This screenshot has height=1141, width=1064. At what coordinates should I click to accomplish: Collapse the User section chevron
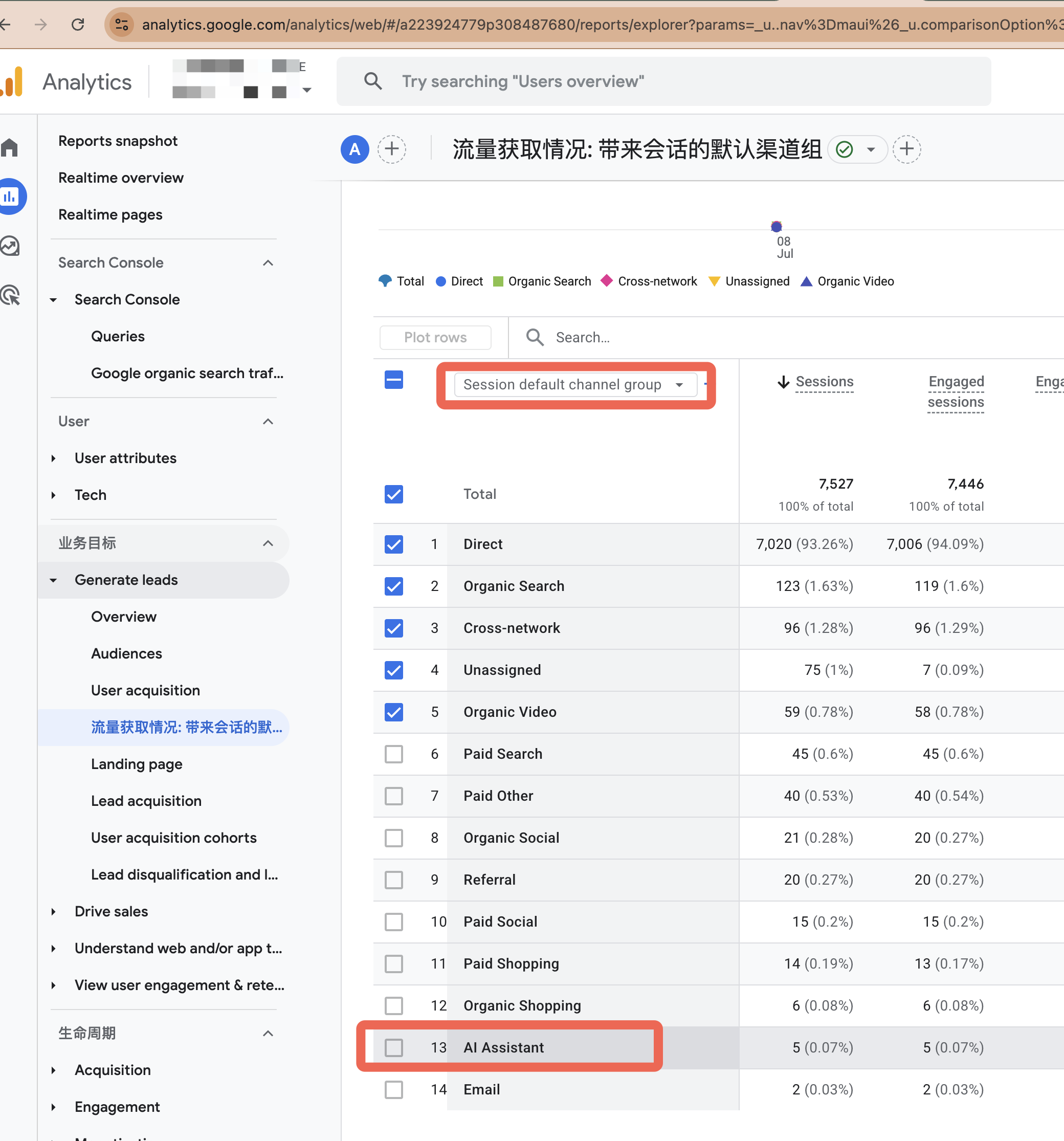tap(268, 421)
